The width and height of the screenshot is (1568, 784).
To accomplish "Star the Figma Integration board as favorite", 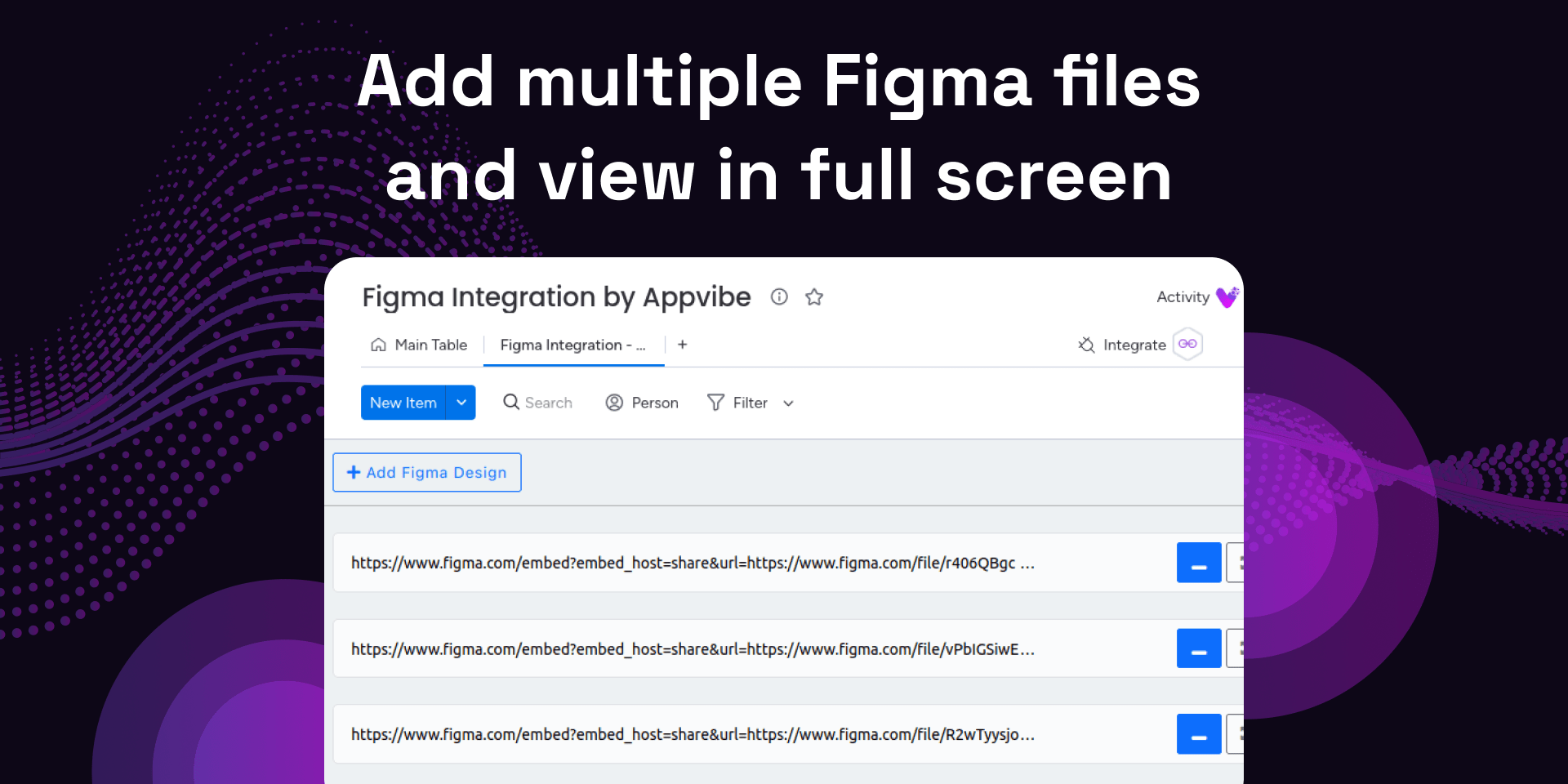I will click(813, 297).
